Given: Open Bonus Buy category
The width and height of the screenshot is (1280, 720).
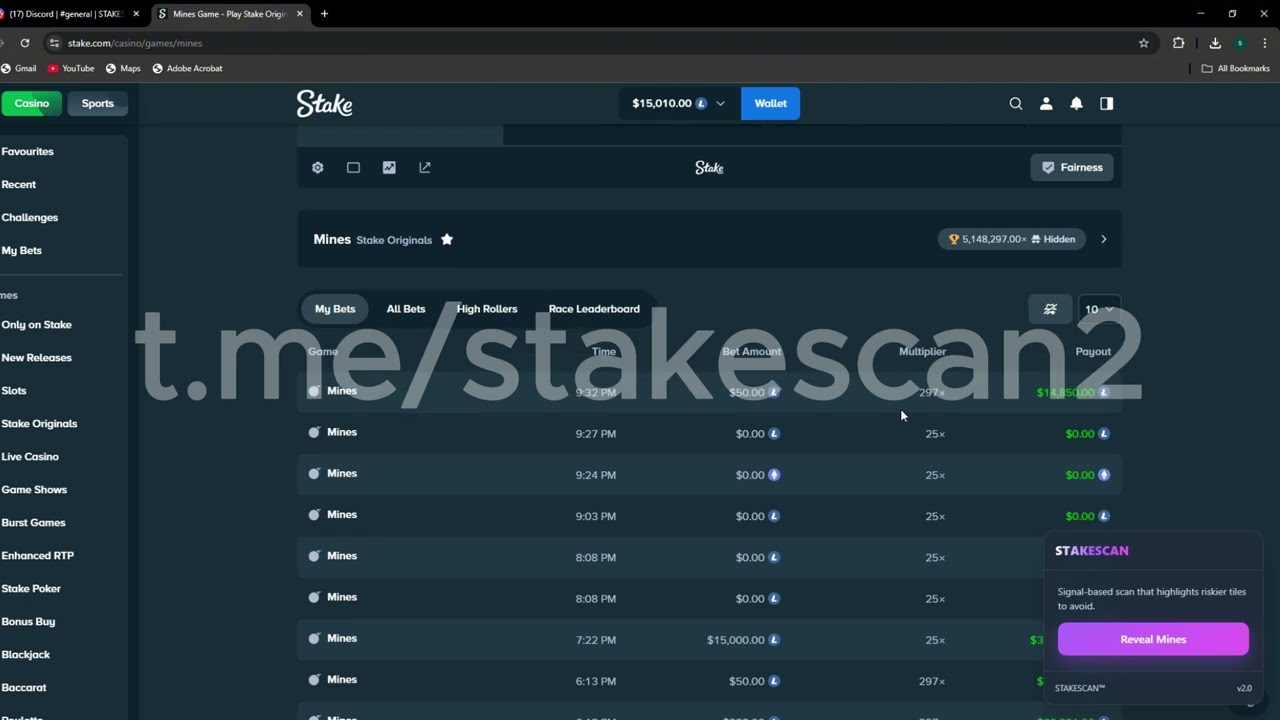Looking at the screenshot, I should pos(28,622).
